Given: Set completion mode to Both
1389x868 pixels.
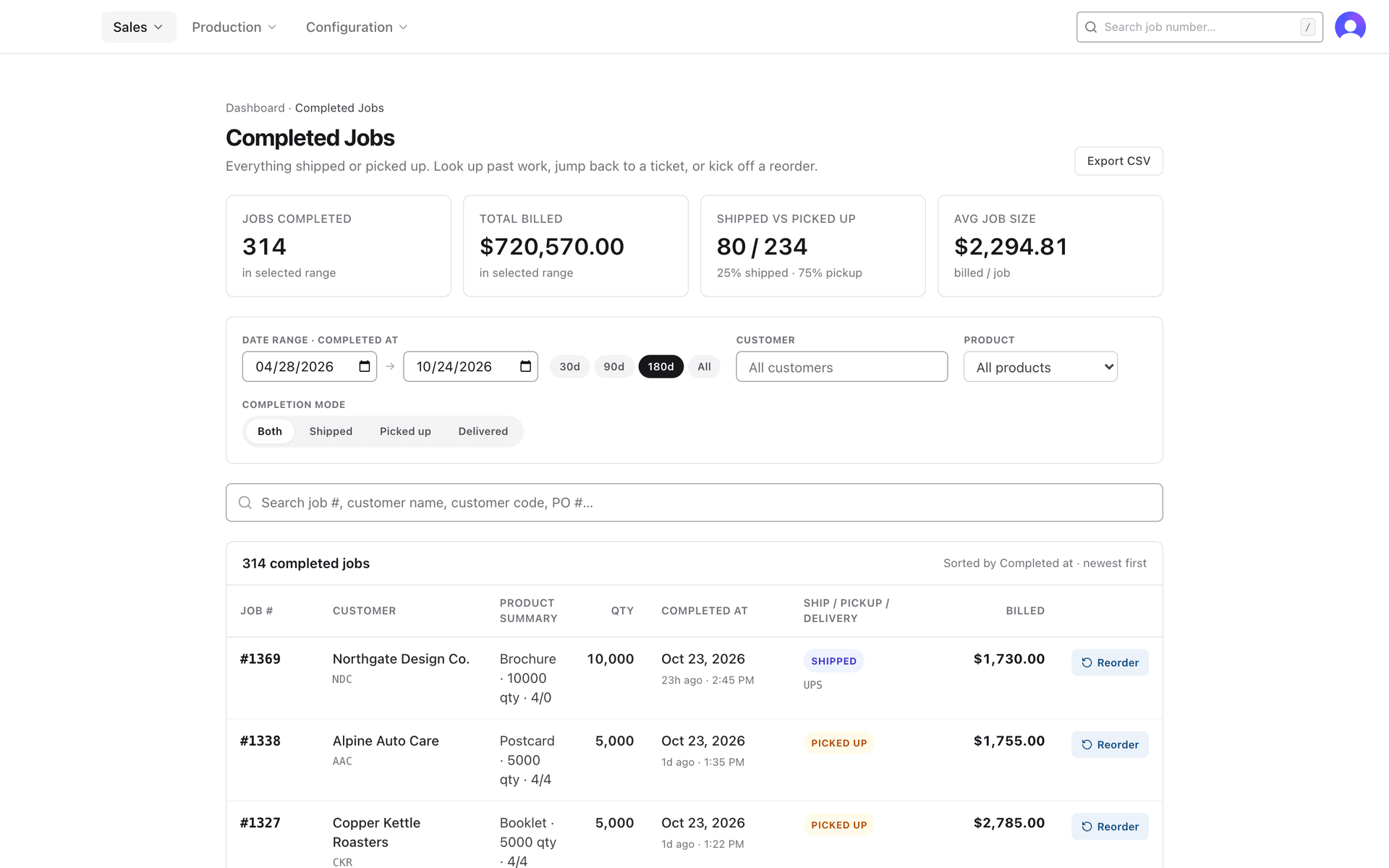Looking at the screenshot, I should pyautogui.click(x=270, y=431).
